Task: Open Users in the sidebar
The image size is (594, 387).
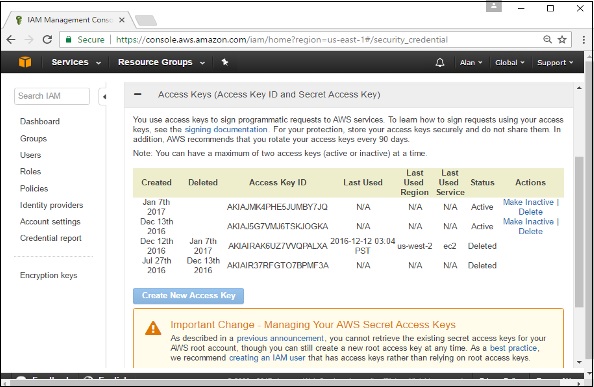Action: [x=30, y=155]
